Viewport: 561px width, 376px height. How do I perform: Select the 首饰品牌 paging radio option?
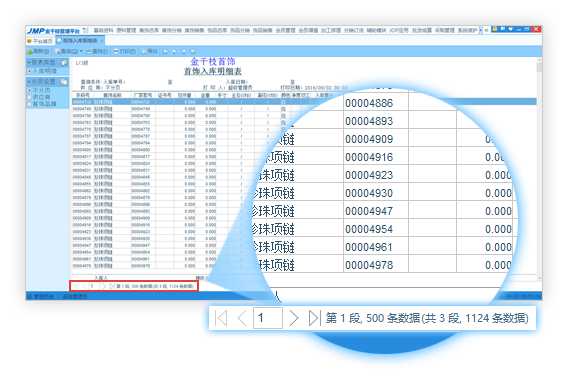point(29,104)
